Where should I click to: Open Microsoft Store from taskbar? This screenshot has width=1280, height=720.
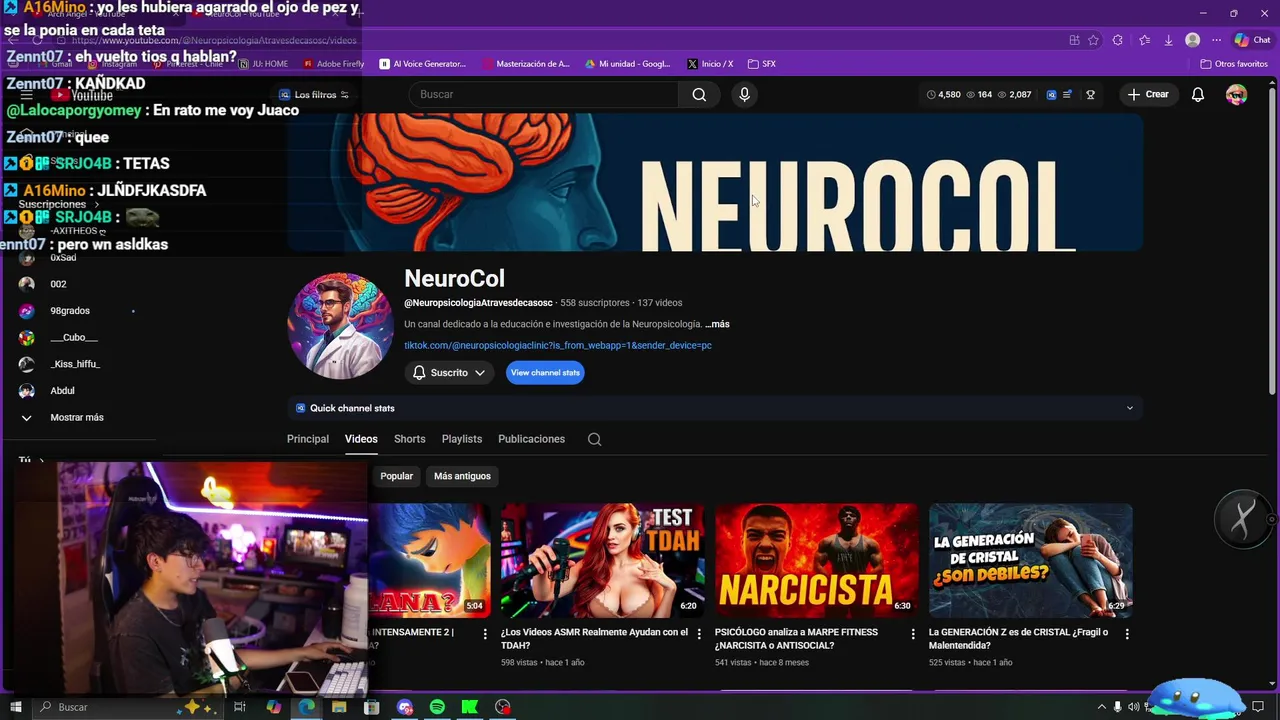click(x=372, y=707)
